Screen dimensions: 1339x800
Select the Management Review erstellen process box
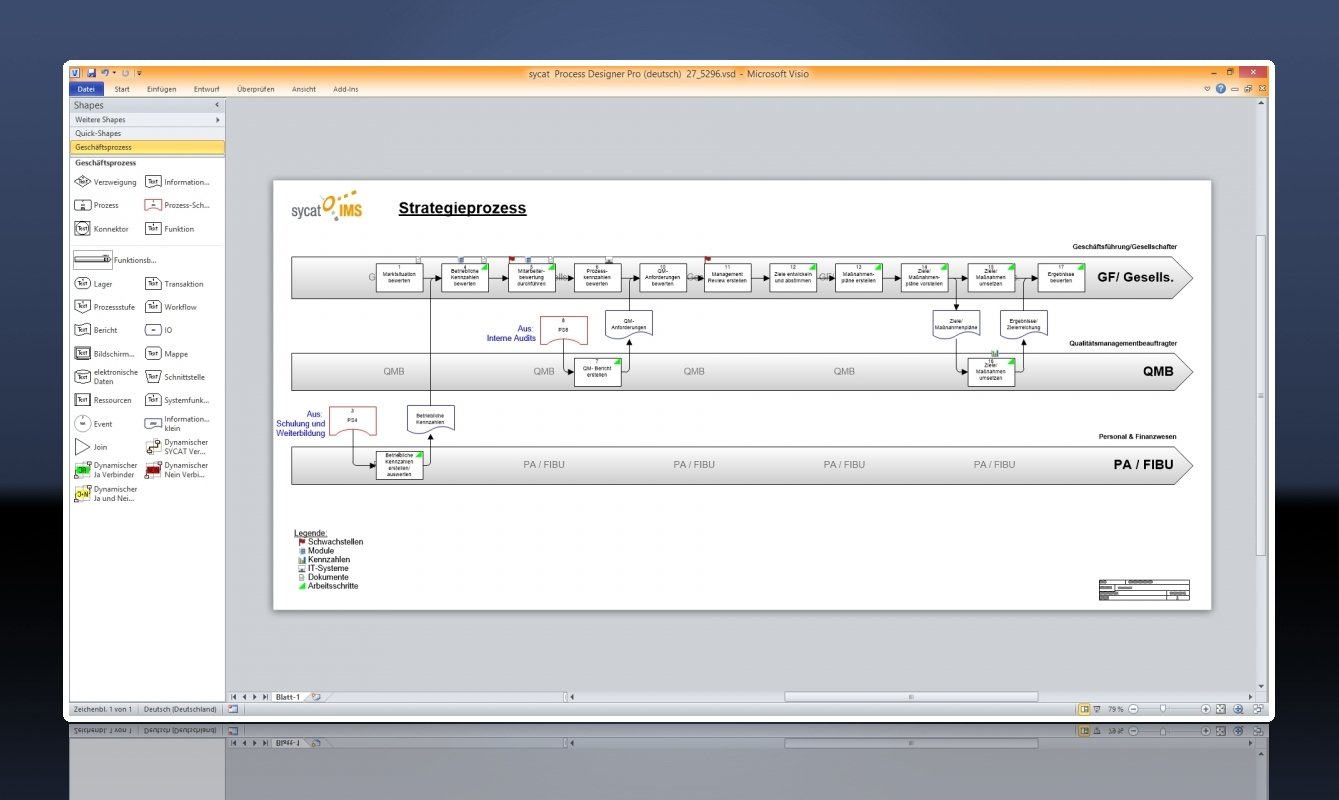point(727,277)
